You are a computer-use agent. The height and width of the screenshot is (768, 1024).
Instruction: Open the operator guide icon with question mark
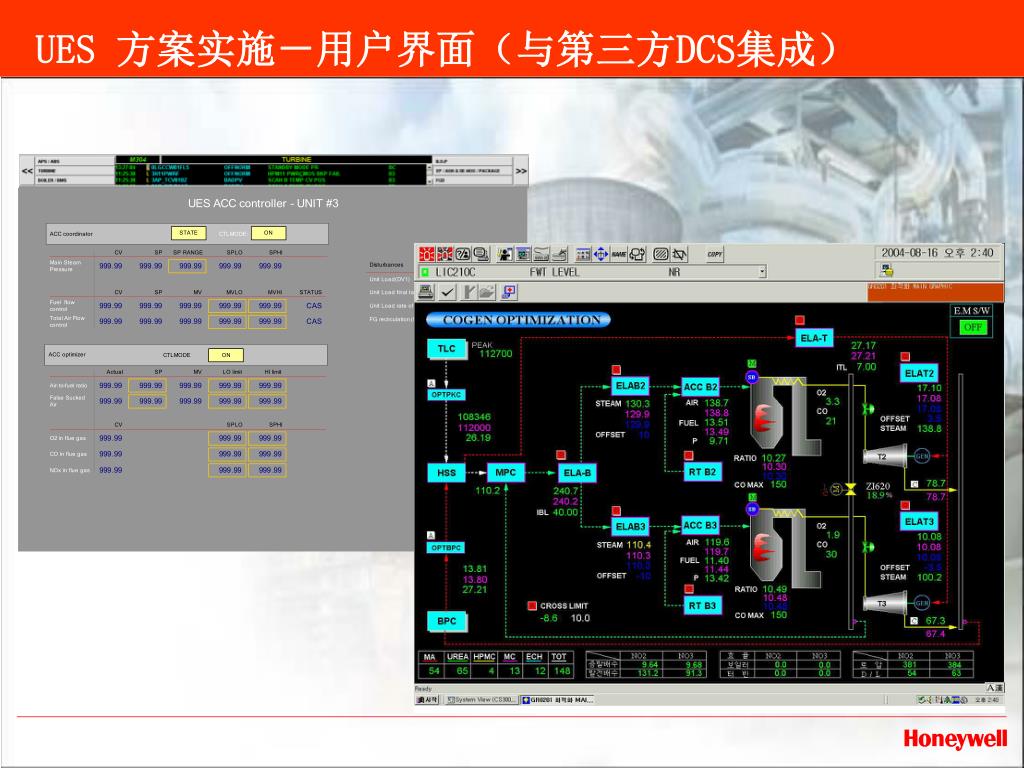point(463,254)
